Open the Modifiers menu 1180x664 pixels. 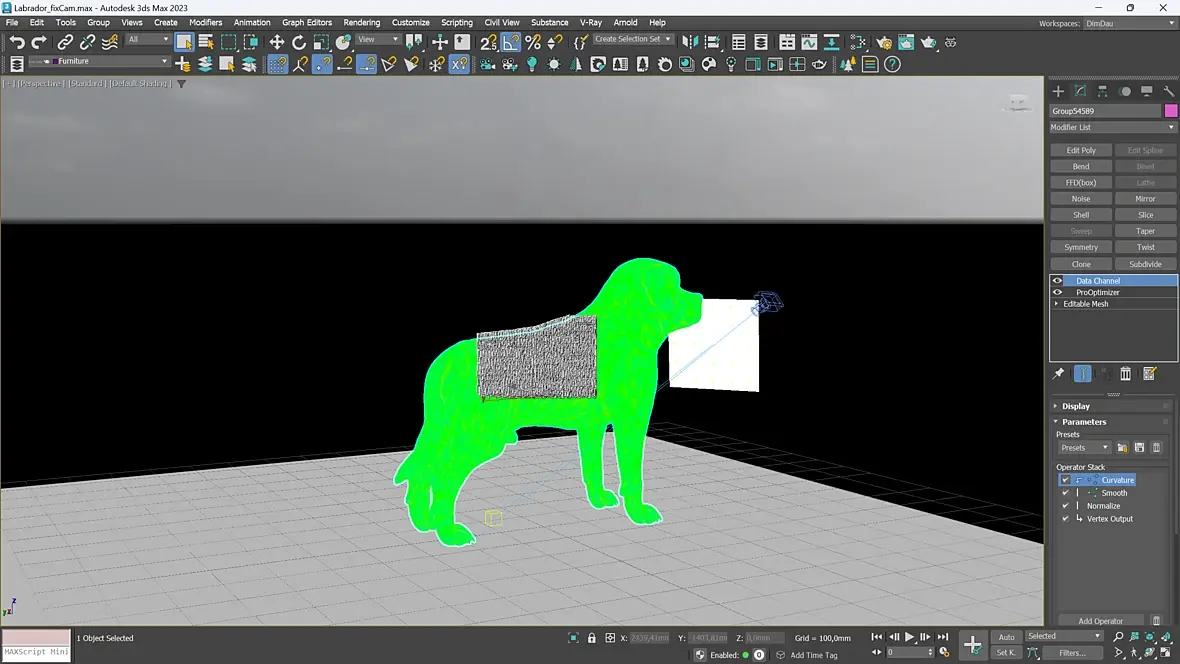pos(205,23)
